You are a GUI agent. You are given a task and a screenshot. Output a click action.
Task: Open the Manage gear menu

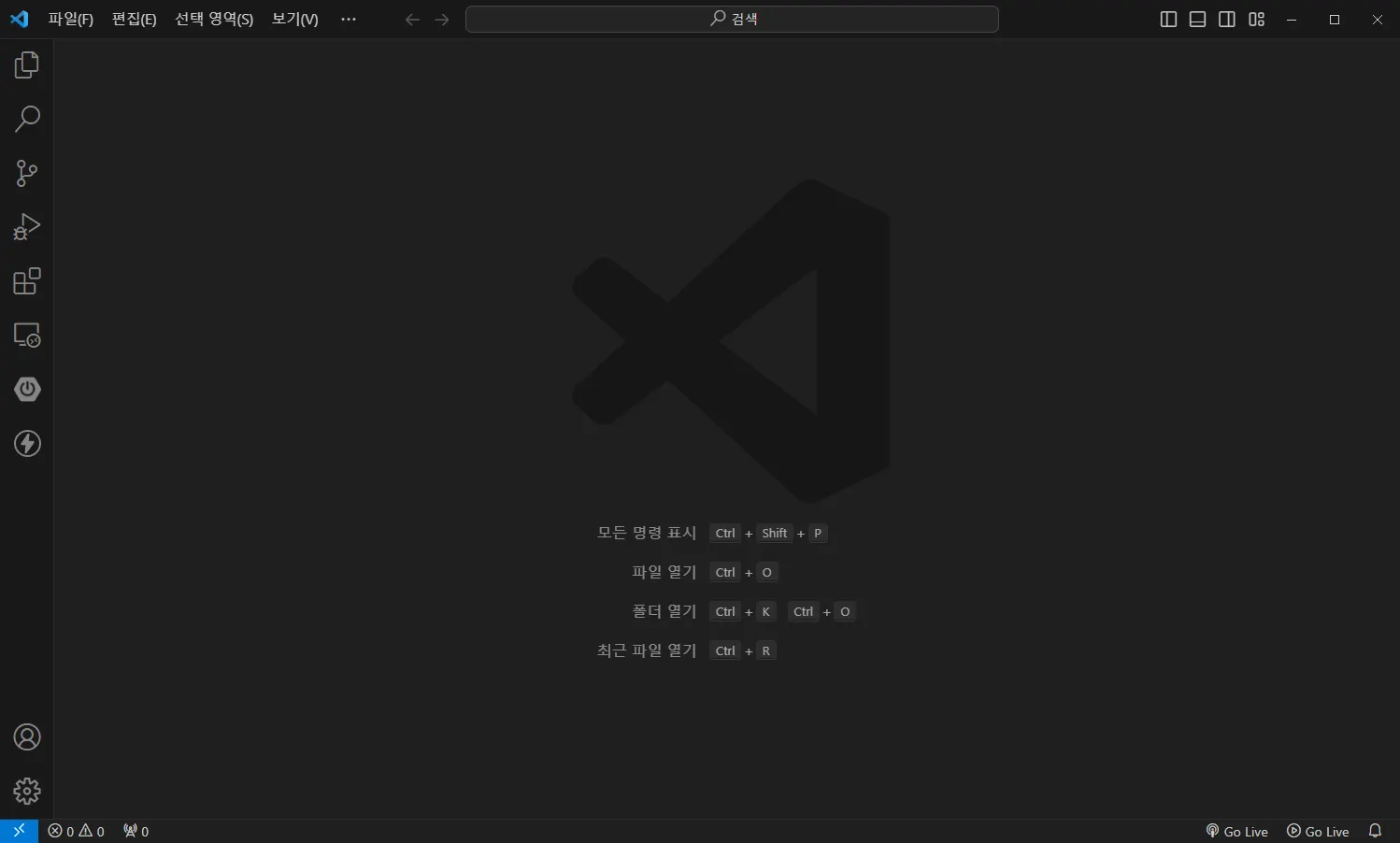coord(27,792)
